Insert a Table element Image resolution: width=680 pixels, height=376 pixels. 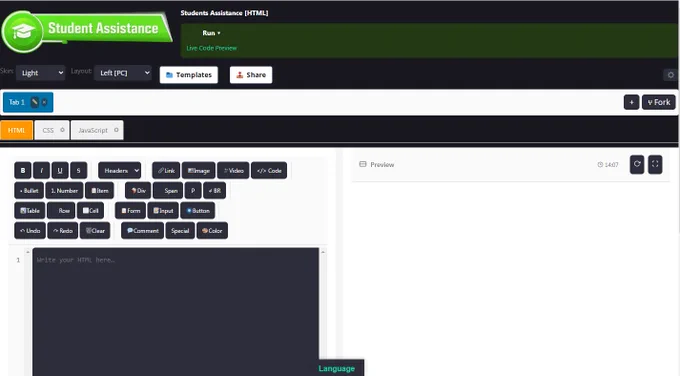(x=29, y=211)
